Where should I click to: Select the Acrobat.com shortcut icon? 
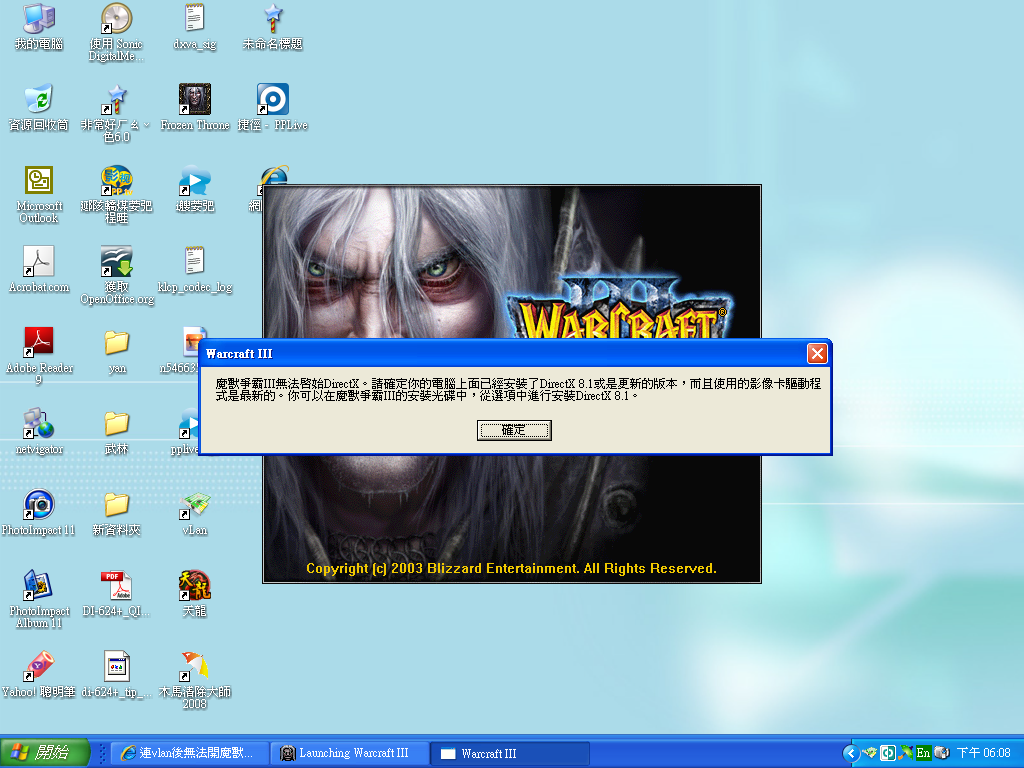tap(39, 270)
